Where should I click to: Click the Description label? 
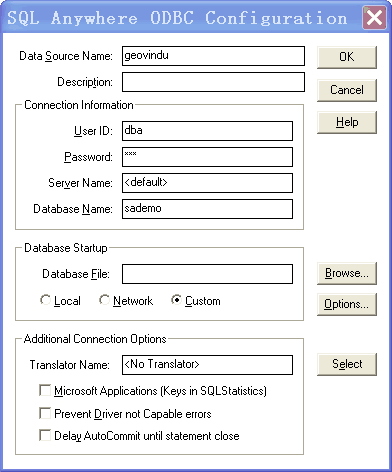click(x=85, y=82)
